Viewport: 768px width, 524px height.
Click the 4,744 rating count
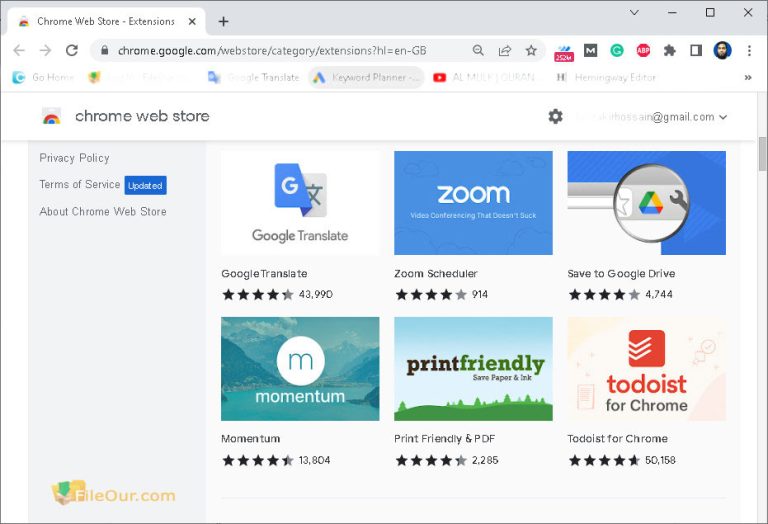click(659, 294)
